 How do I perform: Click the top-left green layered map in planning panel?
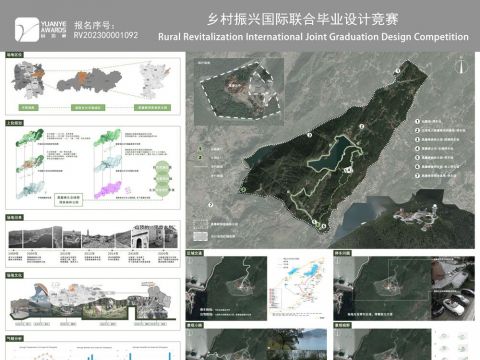coord(30,138)
